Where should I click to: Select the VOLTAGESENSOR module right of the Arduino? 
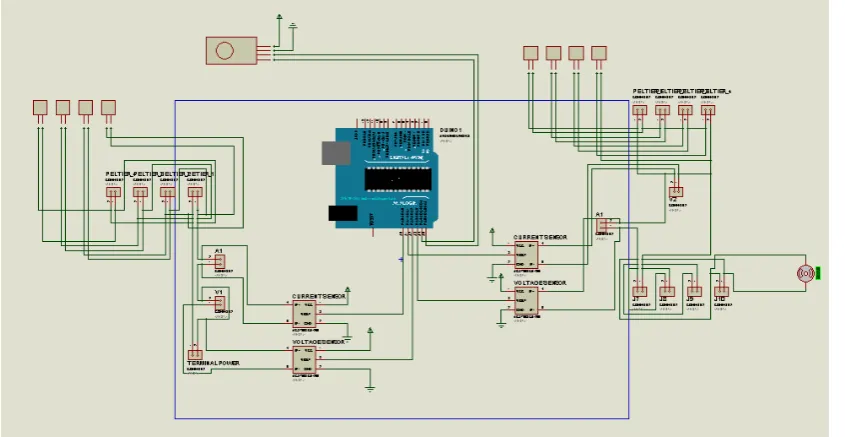(526, 301)
